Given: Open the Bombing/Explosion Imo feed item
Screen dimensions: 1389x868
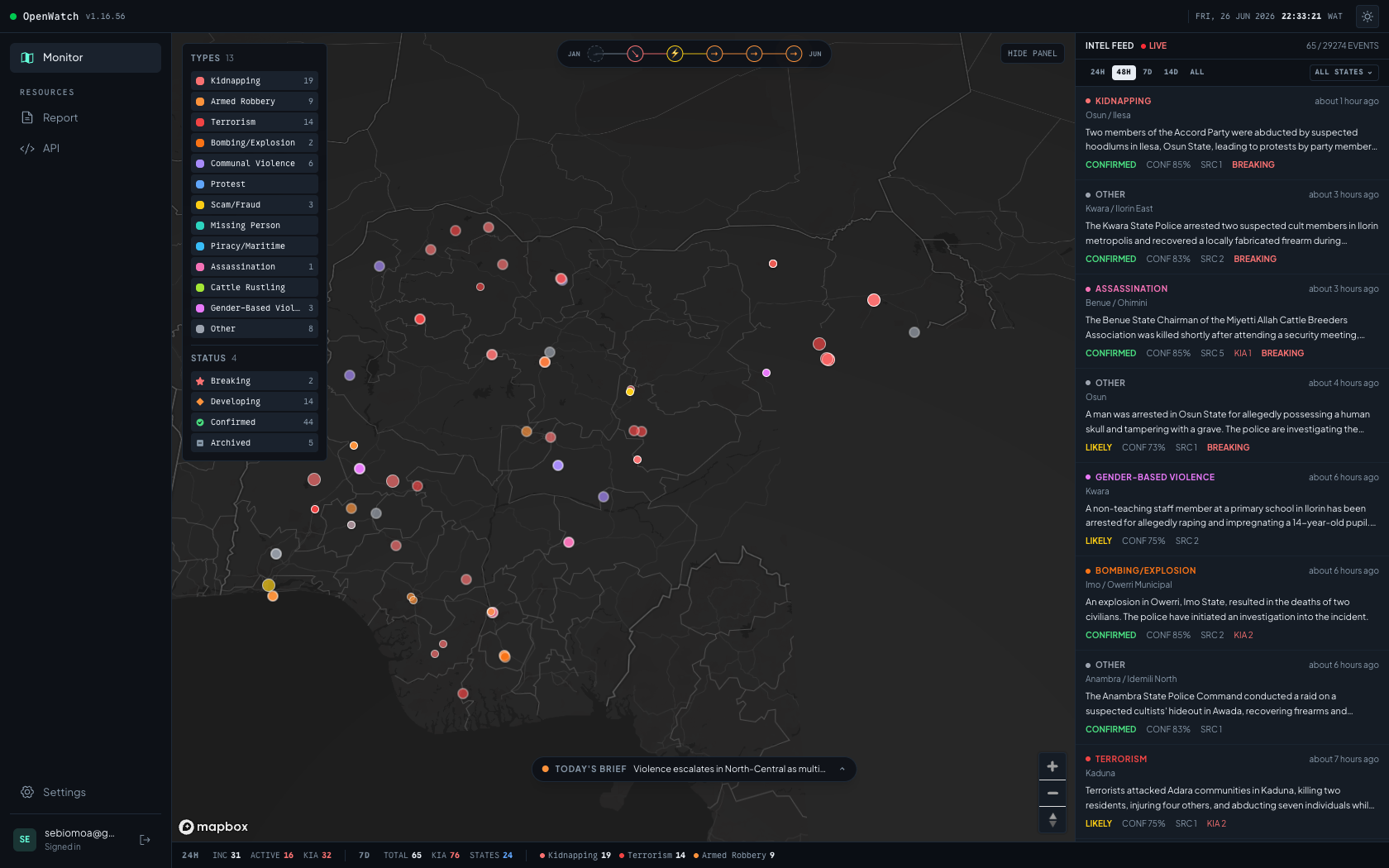Looking at the screenshot, I should [x=1232, y=603].
